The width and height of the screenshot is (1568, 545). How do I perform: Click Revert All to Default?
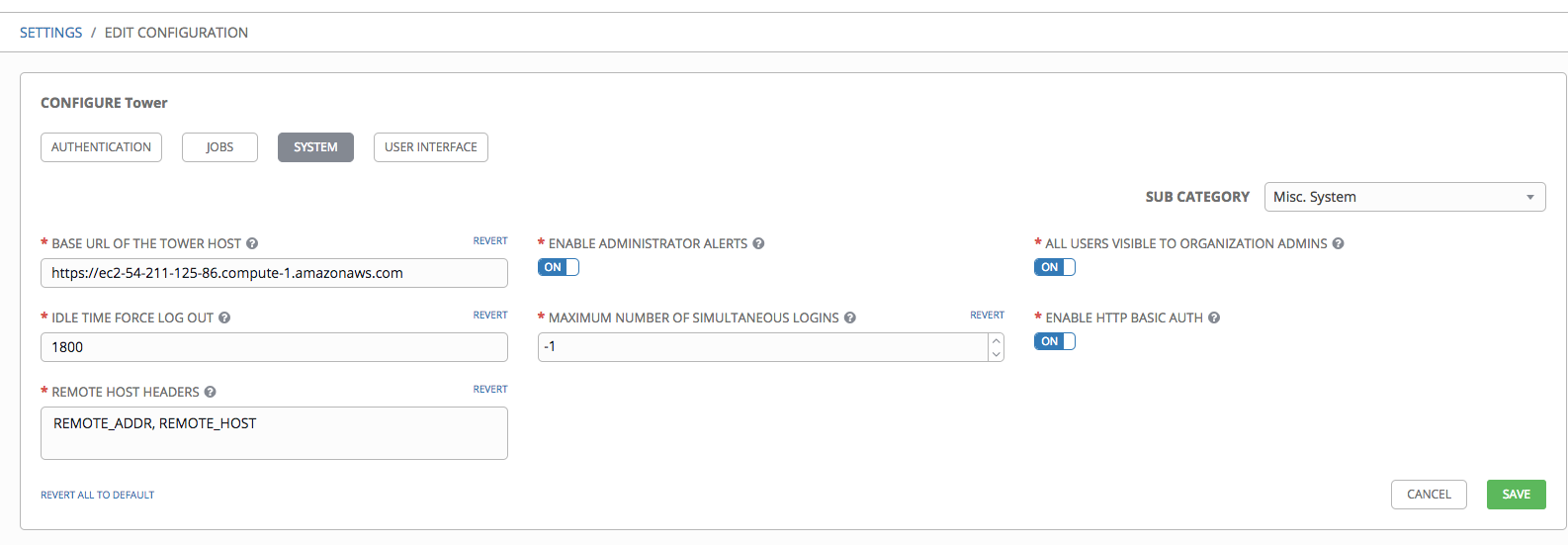(98, 495)
